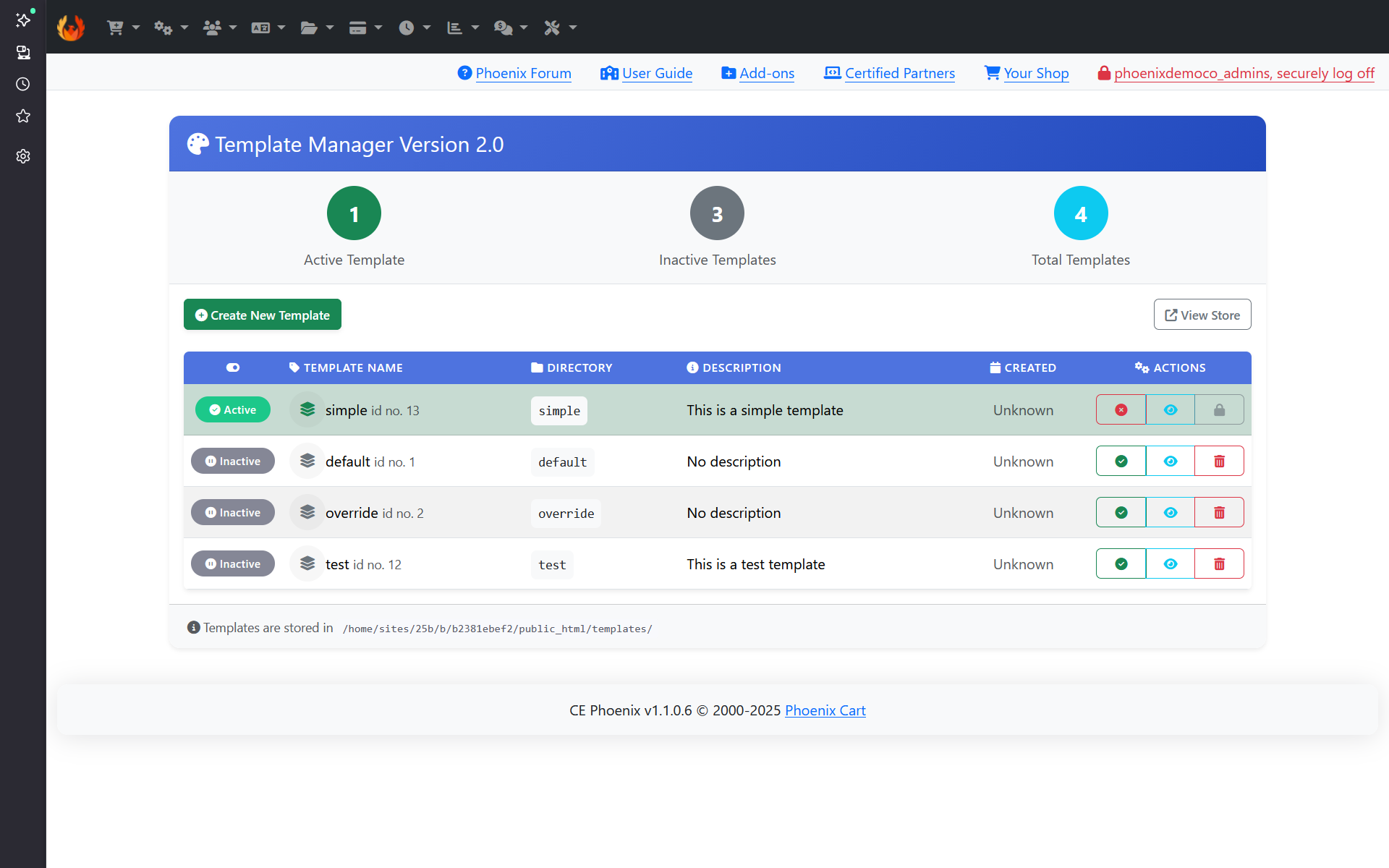Click the green Active Template count circle

point(354,213)
